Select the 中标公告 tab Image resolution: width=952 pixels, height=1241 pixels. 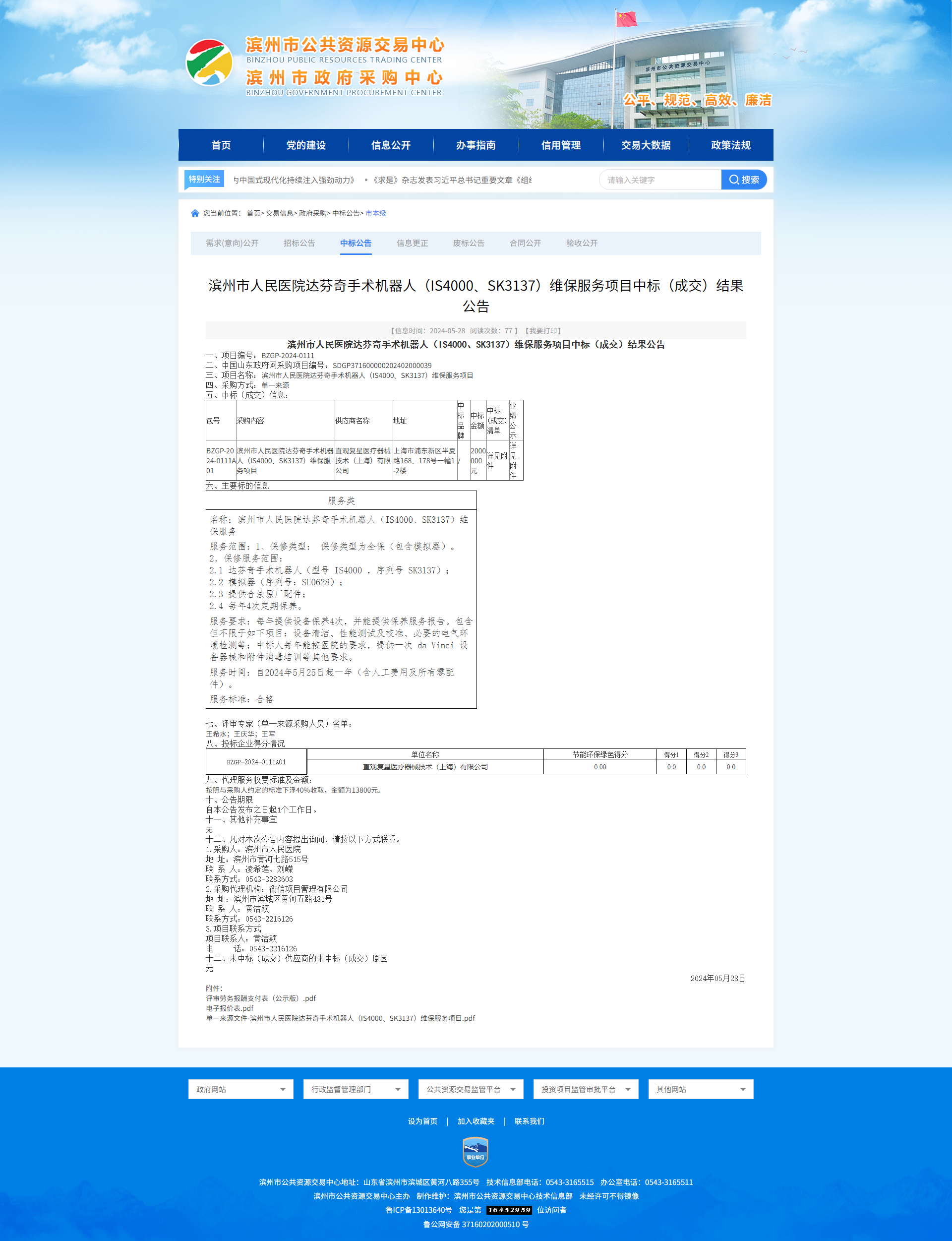click(x=356, y=243)
